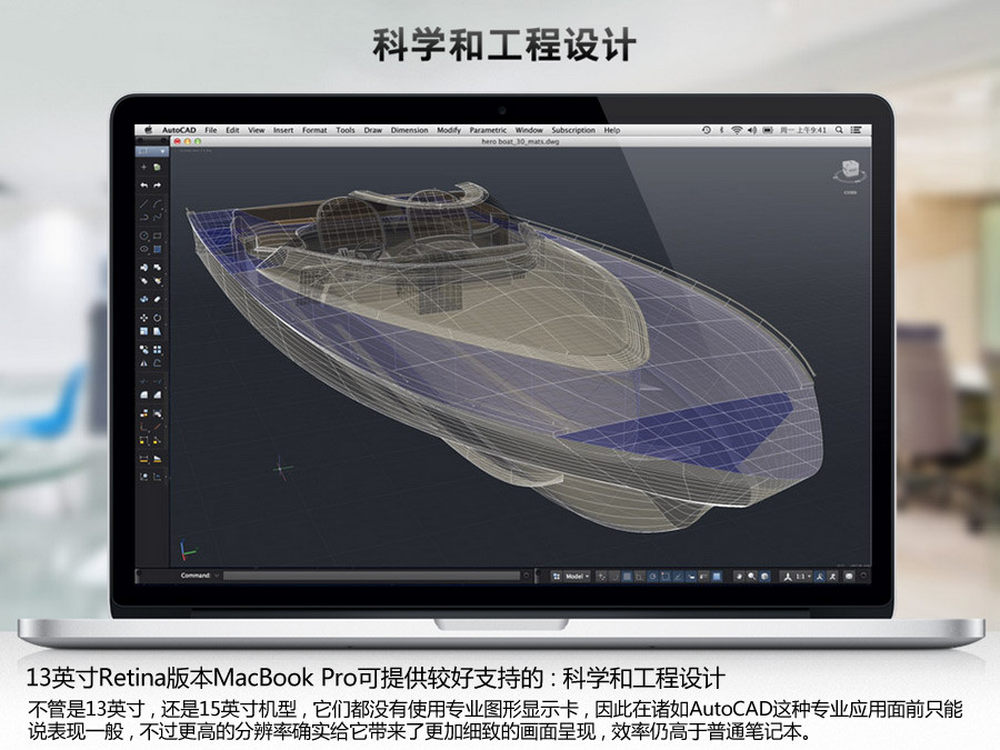This screenshot has height=750, width=1000.
Task: Click the Wi-Fi status icon
Action: pos(737,130)
